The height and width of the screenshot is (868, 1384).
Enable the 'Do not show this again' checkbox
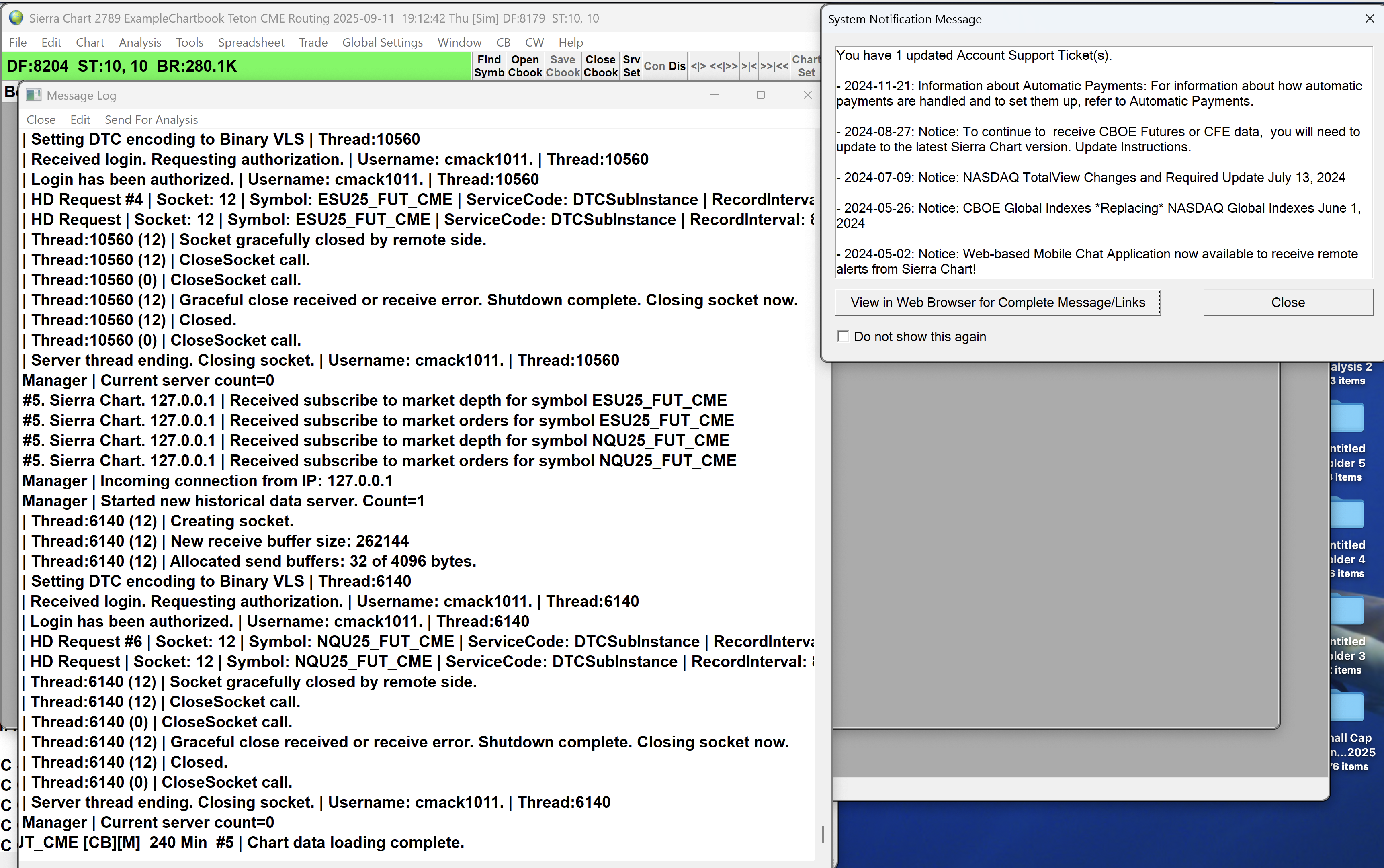point(843,336)
